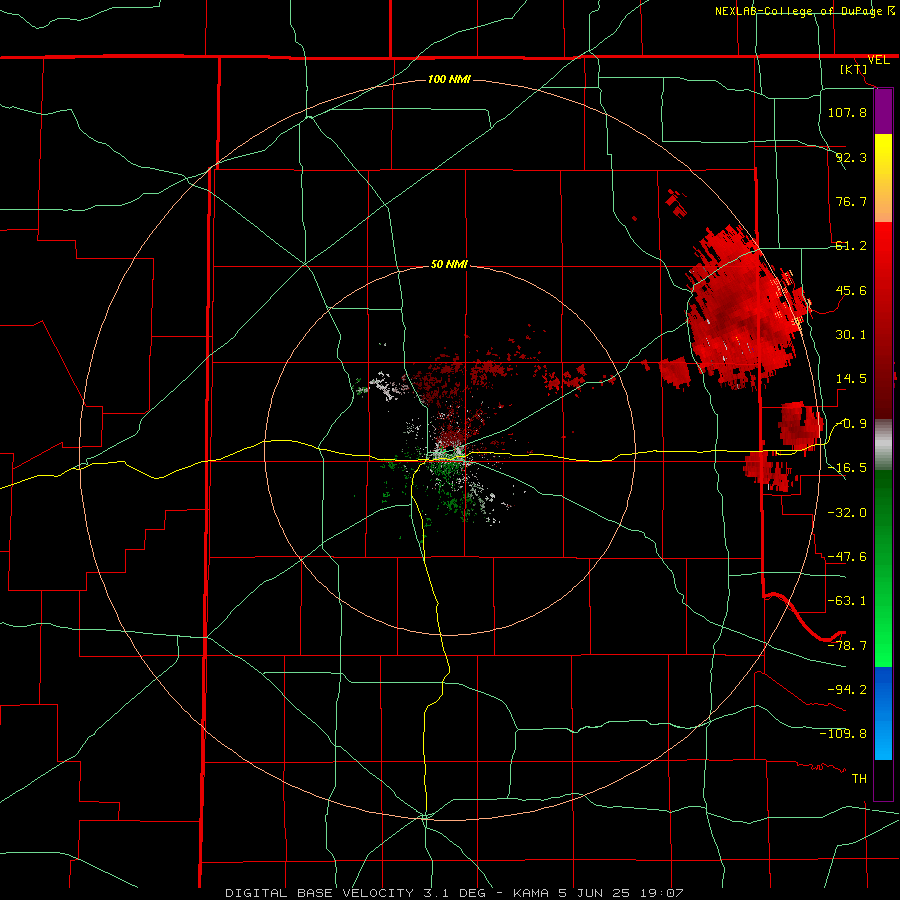Click the VEL legend title
The width and height of the screenshot is (900, 900).
[x=878, y=60]
